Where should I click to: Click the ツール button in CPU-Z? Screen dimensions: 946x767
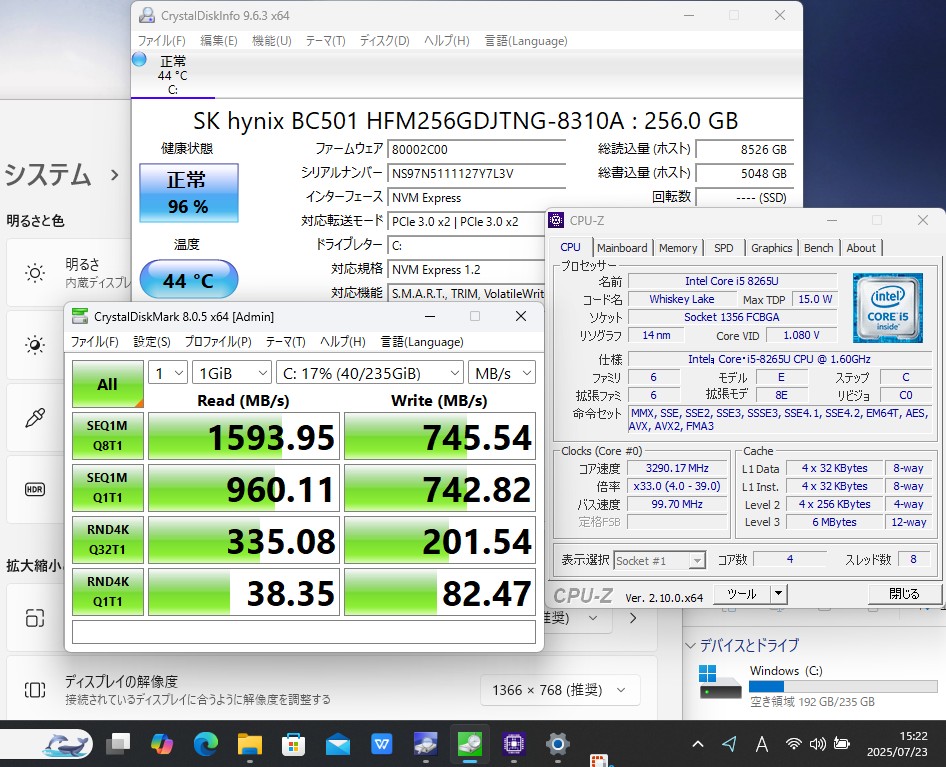pos(741,594)
